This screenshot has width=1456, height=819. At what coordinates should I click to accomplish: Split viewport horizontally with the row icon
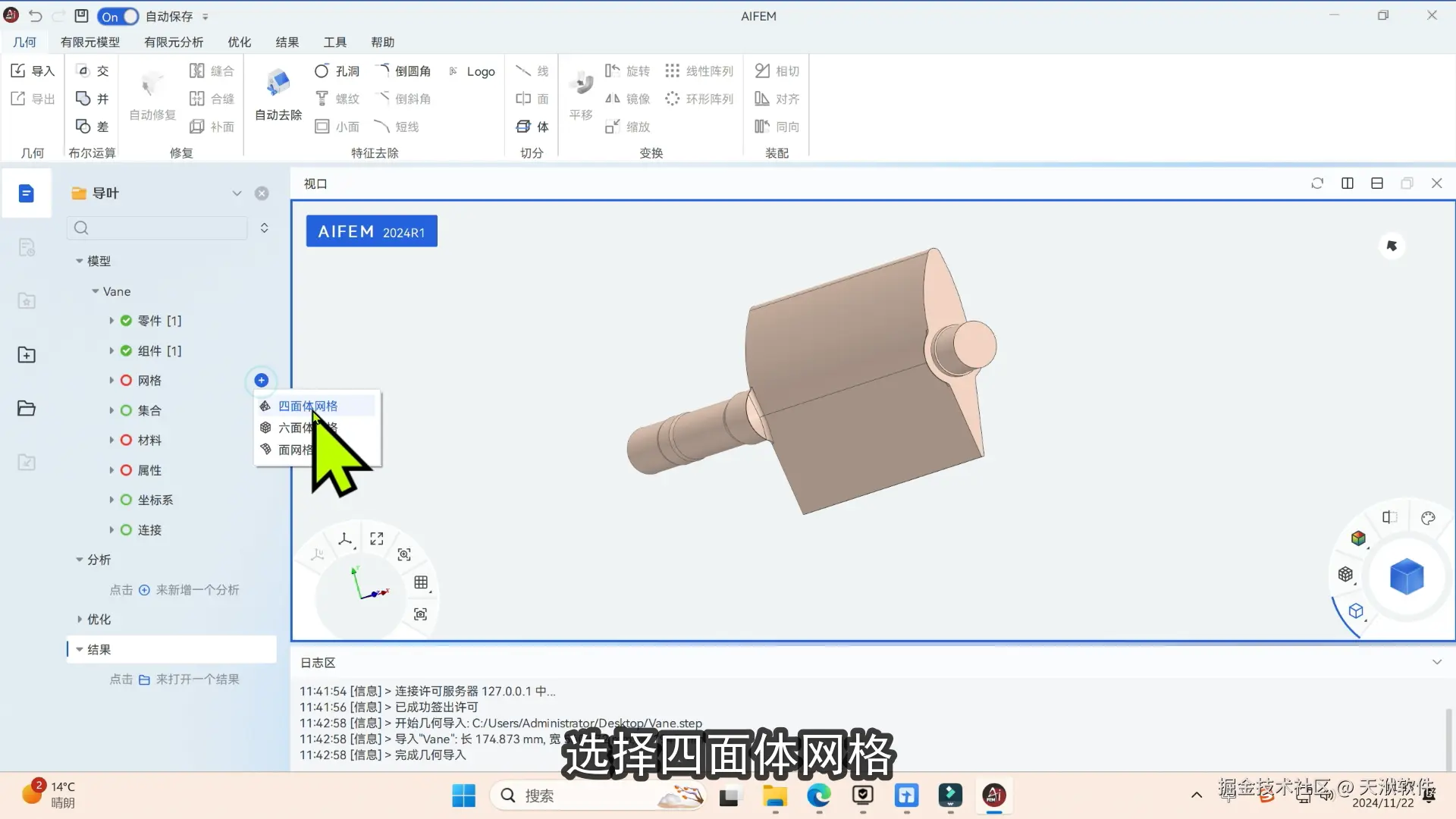pos(1377,184)
